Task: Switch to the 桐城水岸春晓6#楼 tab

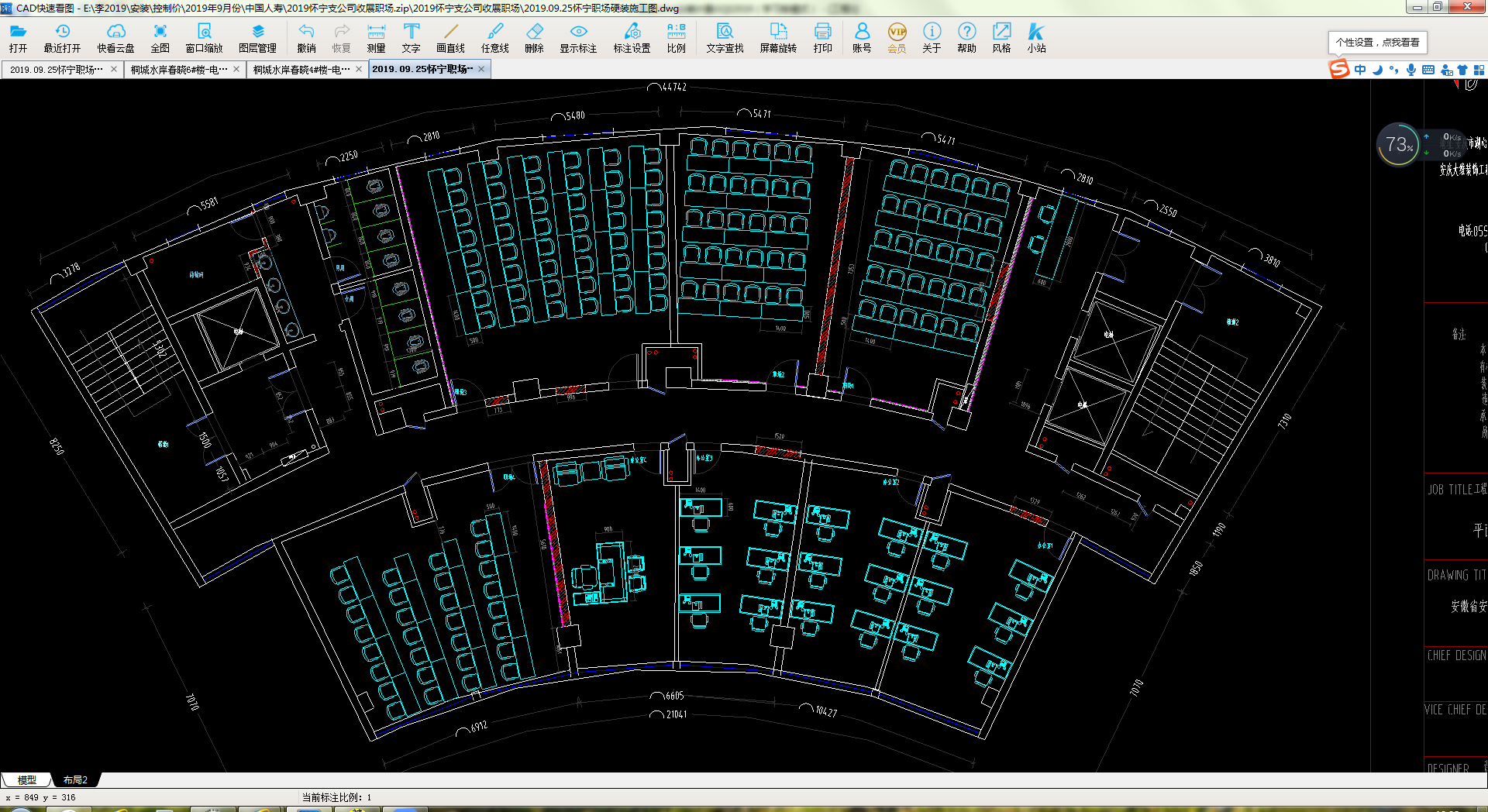Action: click(x=179, y=70)
